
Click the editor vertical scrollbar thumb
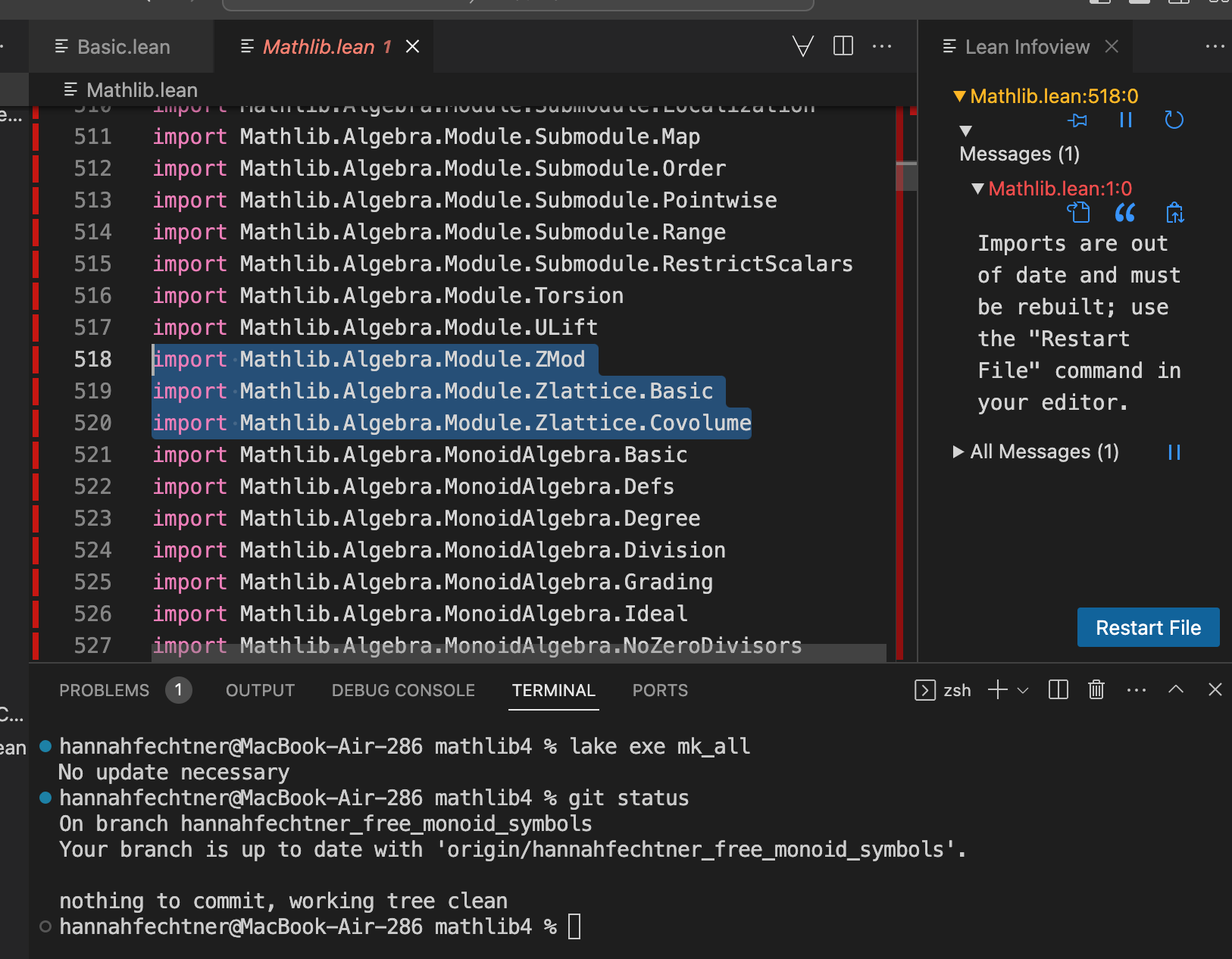pos(906,176)
